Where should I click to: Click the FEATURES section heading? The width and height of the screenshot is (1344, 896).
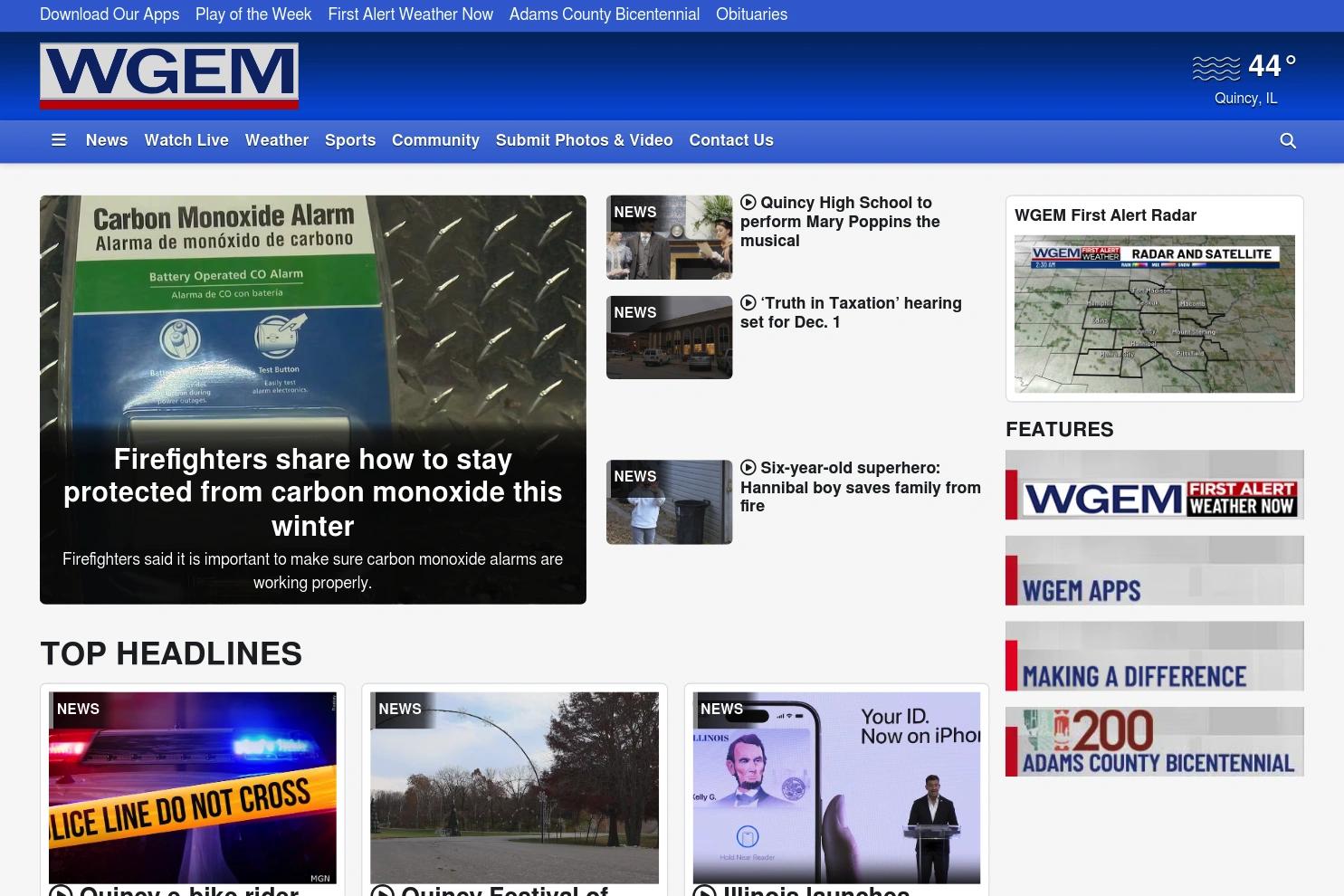pyautogui.click(x=1060, y=429)
